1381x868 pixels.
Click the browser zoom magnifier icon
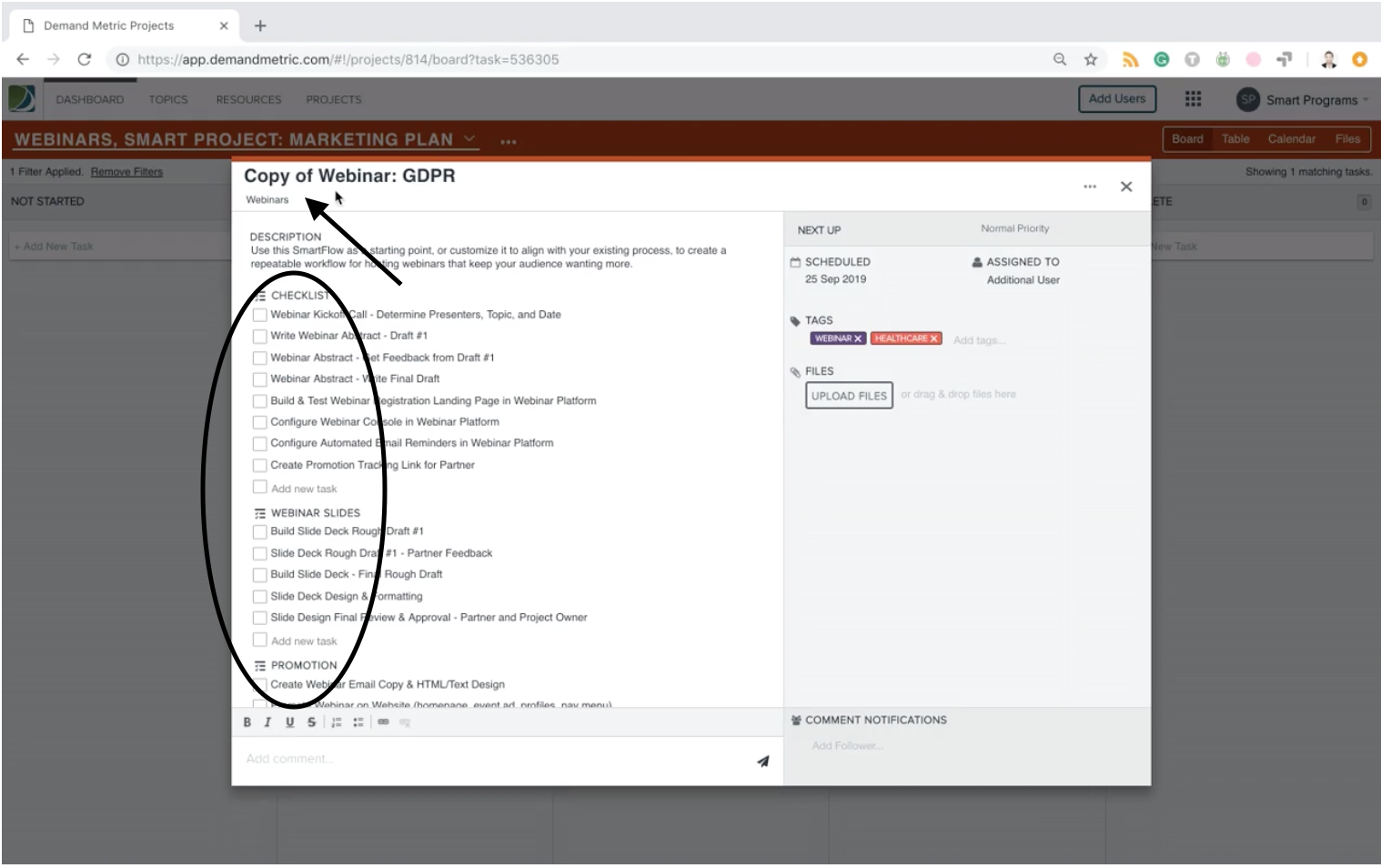coord(1060,59)
